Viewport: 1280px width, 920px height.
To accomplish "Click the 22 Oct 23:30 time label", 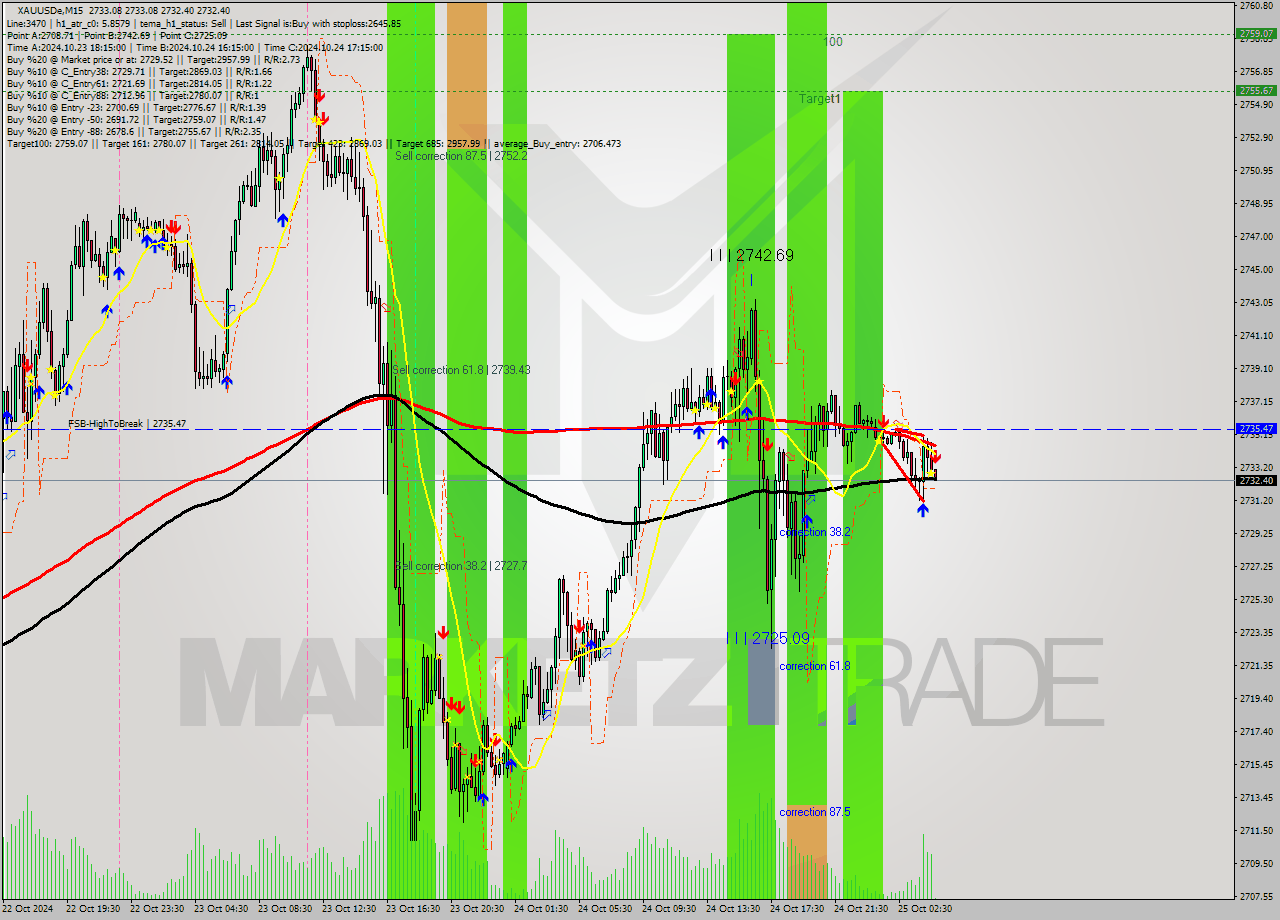I will [x=158, y=909].
